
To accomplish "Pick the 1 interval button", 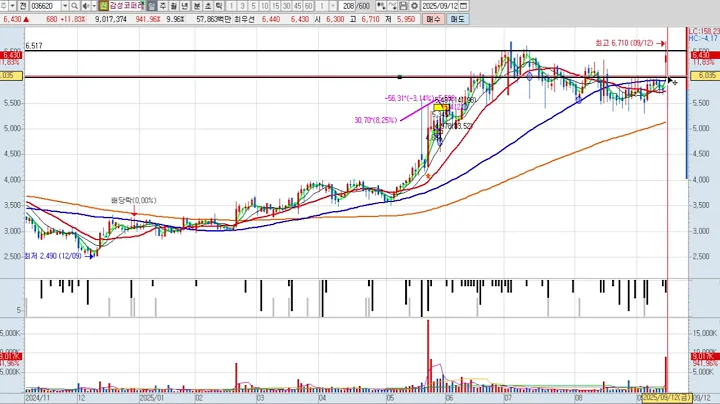I will click(x=231, y=6).
